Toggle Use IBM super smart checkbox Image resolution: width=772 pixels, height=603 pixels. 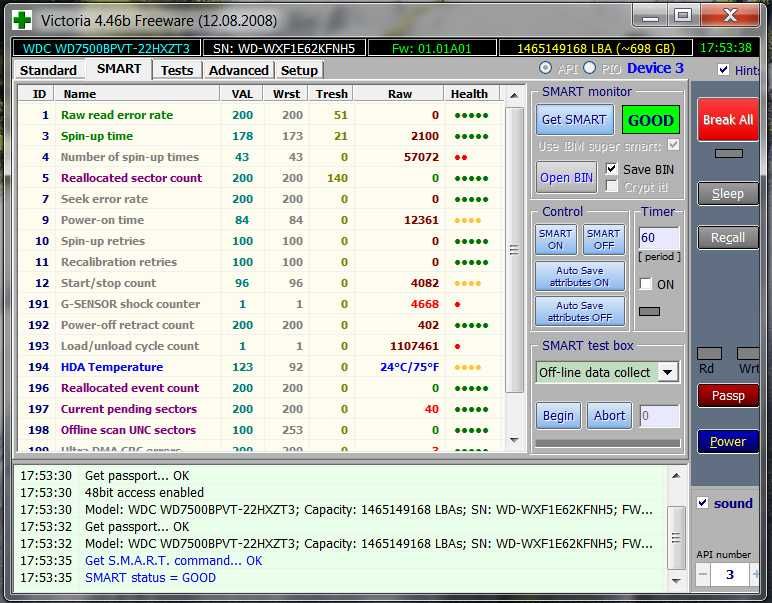673,145
